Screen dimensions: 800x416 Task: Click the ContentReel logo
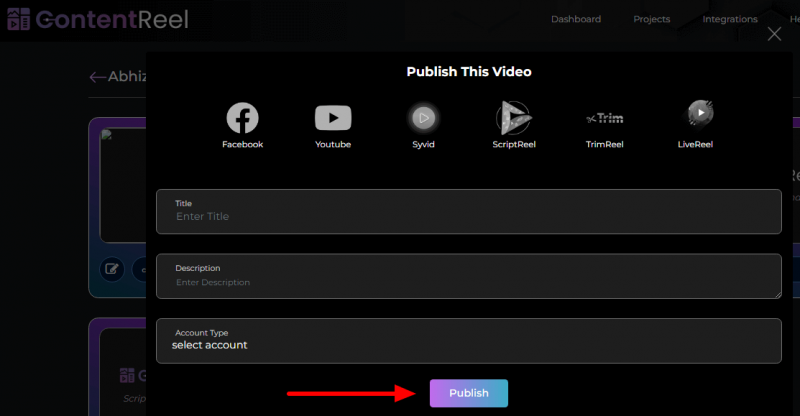97,19
